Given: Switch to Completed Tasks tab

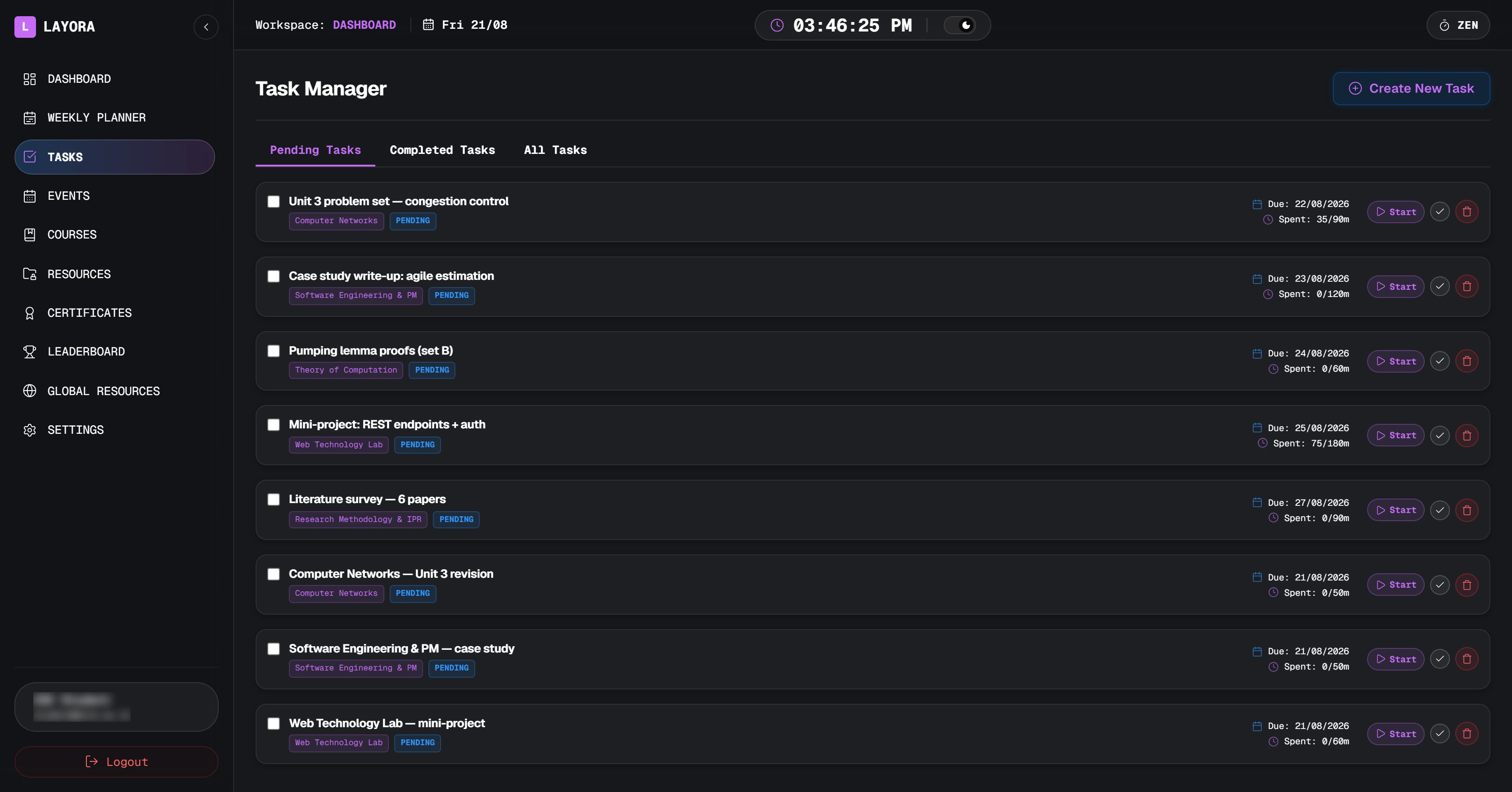Looking at the screenshot, I should point(442,150).
